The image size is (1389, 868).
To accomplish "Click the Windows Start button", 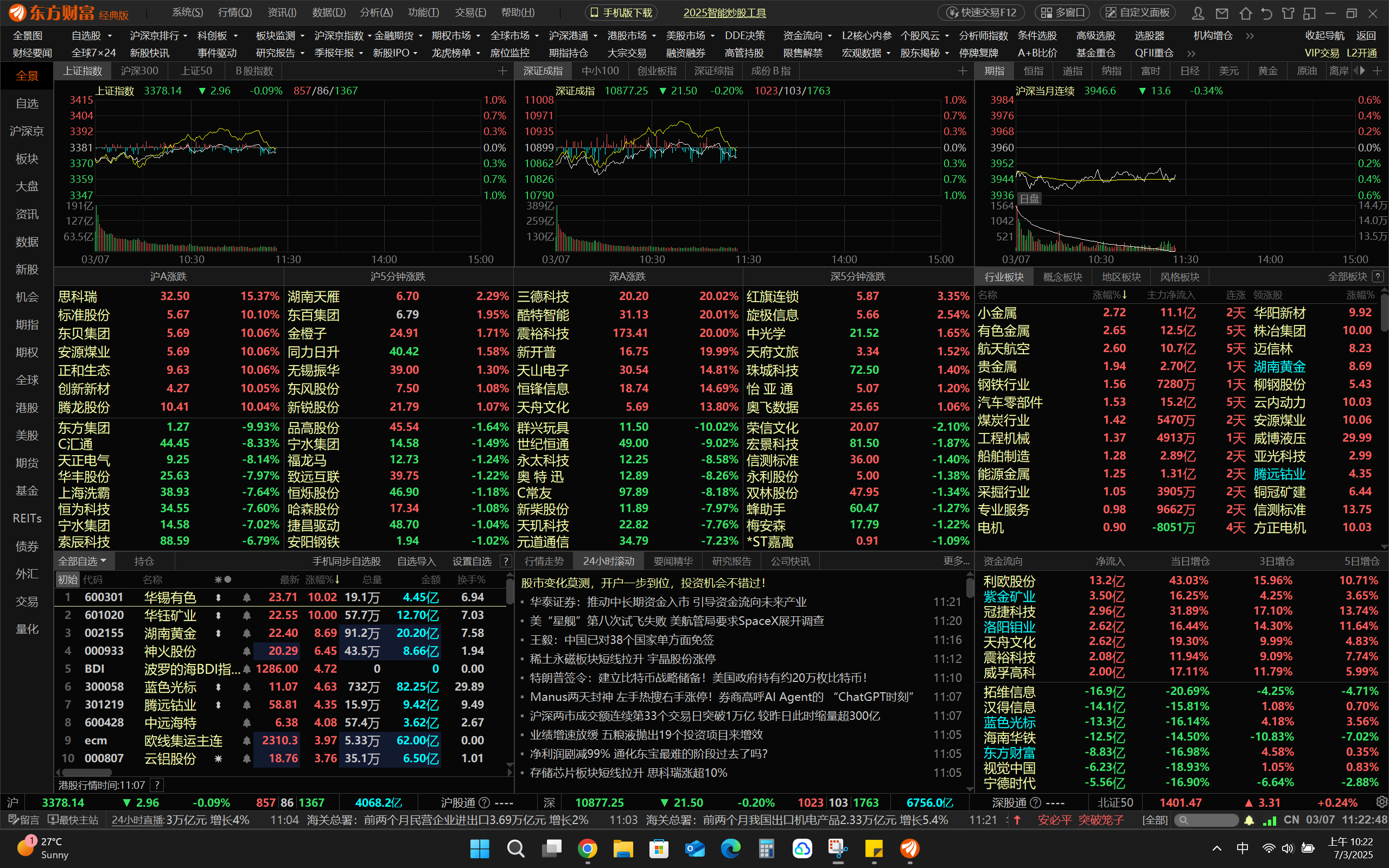I will pyautogui.click(x=479, y=848).
